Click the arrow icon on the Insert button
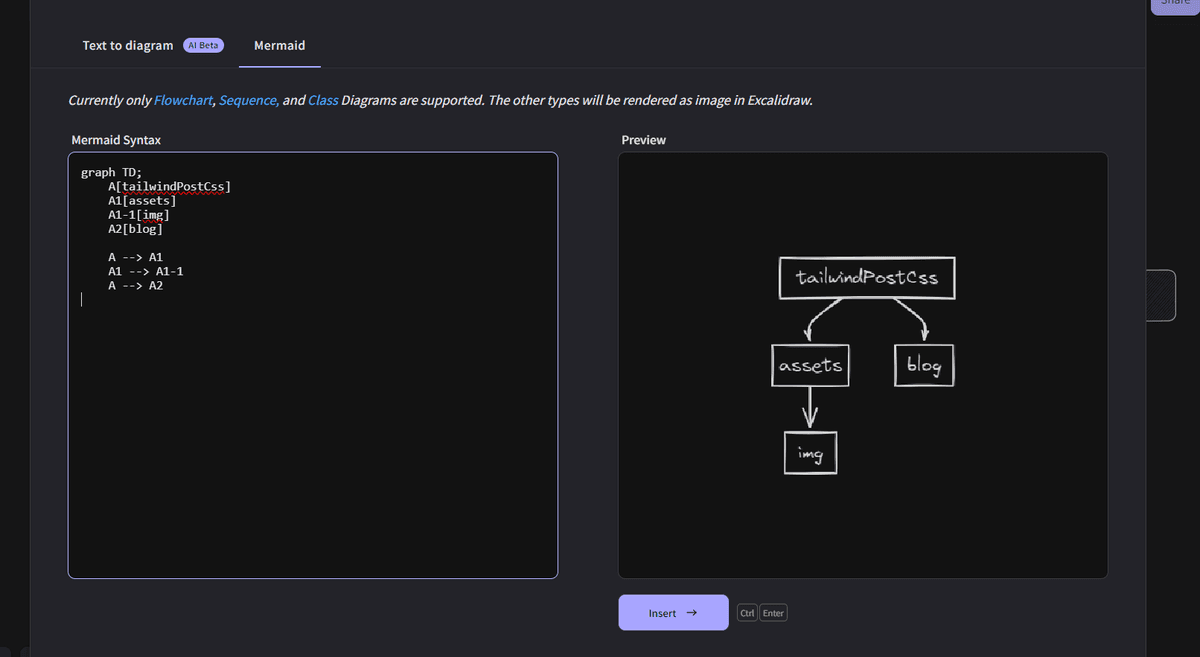Viewport: 1200px width, 657px height. pyautogui.click(x=690, y=613)
